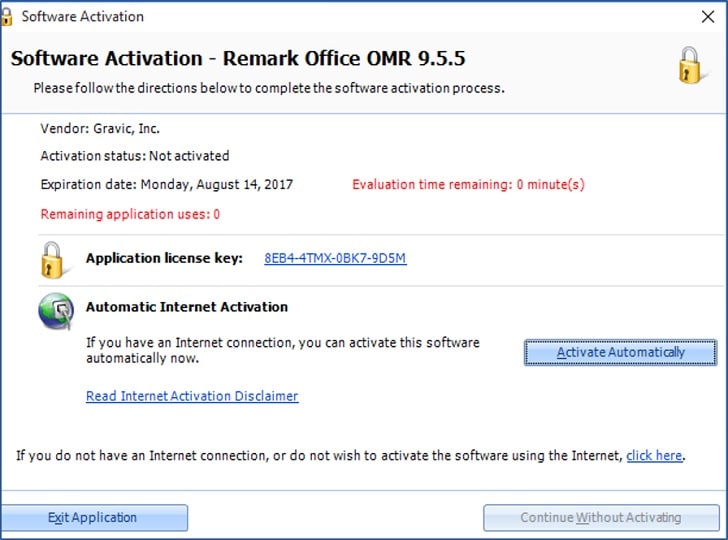
Task: Click the Application license key label
Action: [164, 258]
